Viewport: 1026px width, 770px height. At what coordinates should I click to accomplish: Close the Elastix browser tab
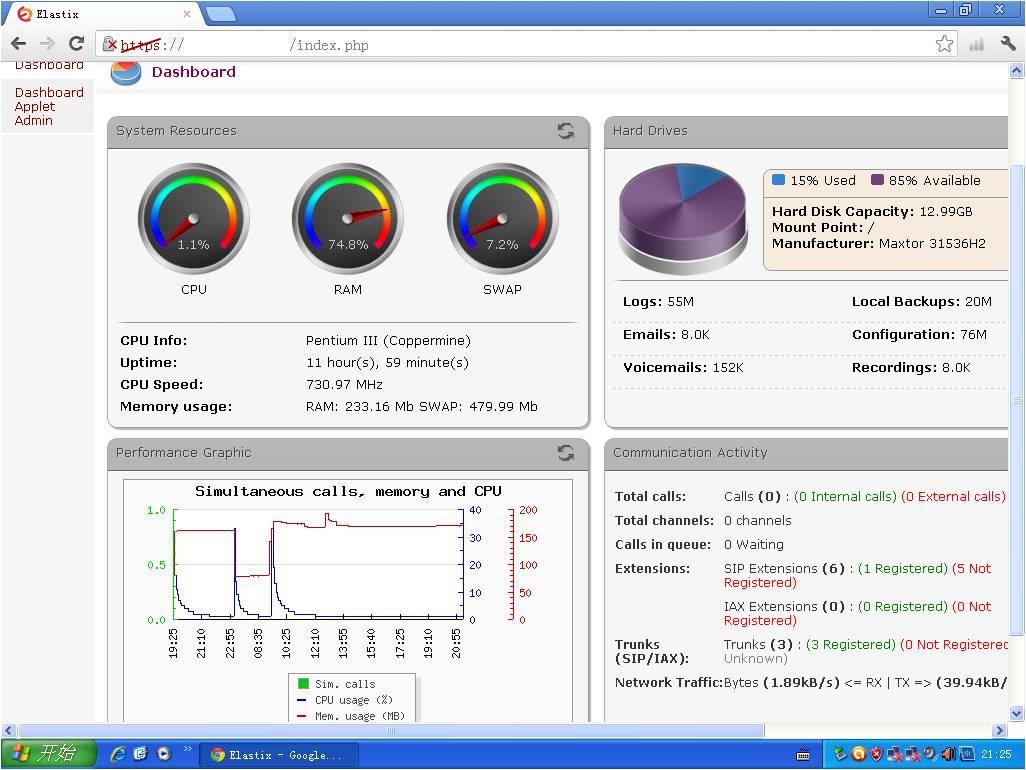pos(187,14)
